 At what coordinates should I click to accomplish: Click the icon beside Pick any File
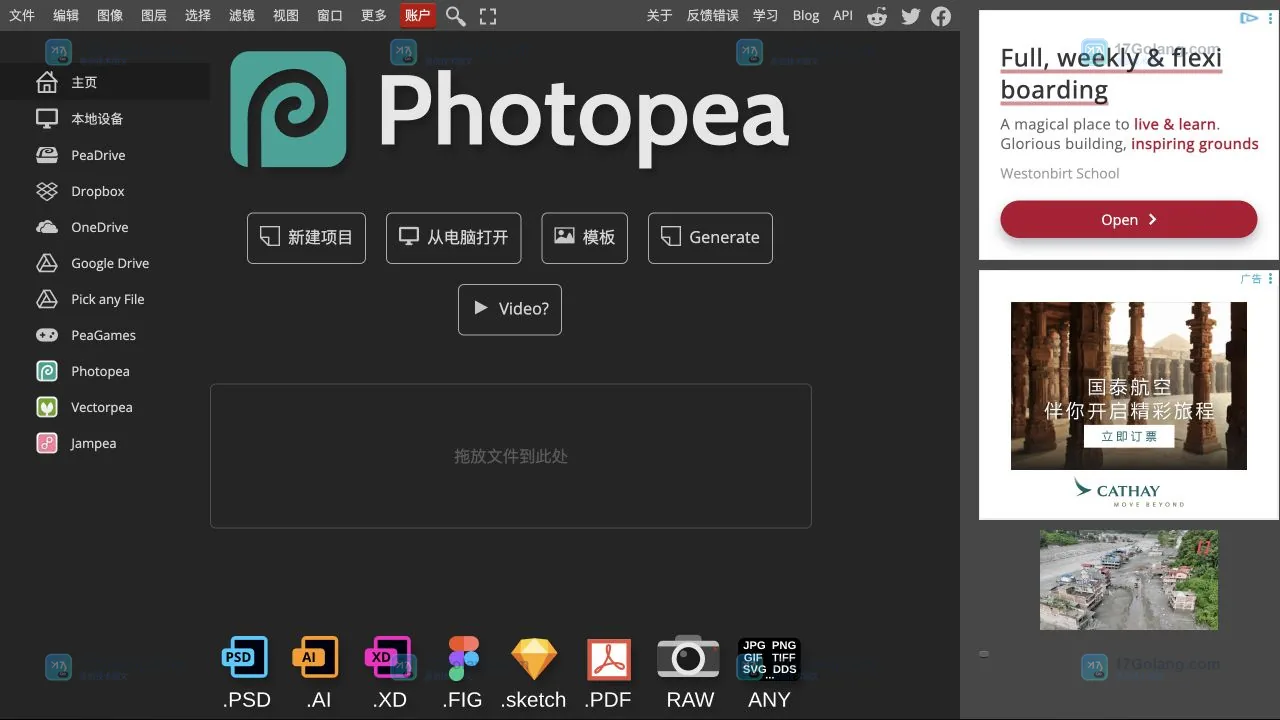tap(47, 299)
